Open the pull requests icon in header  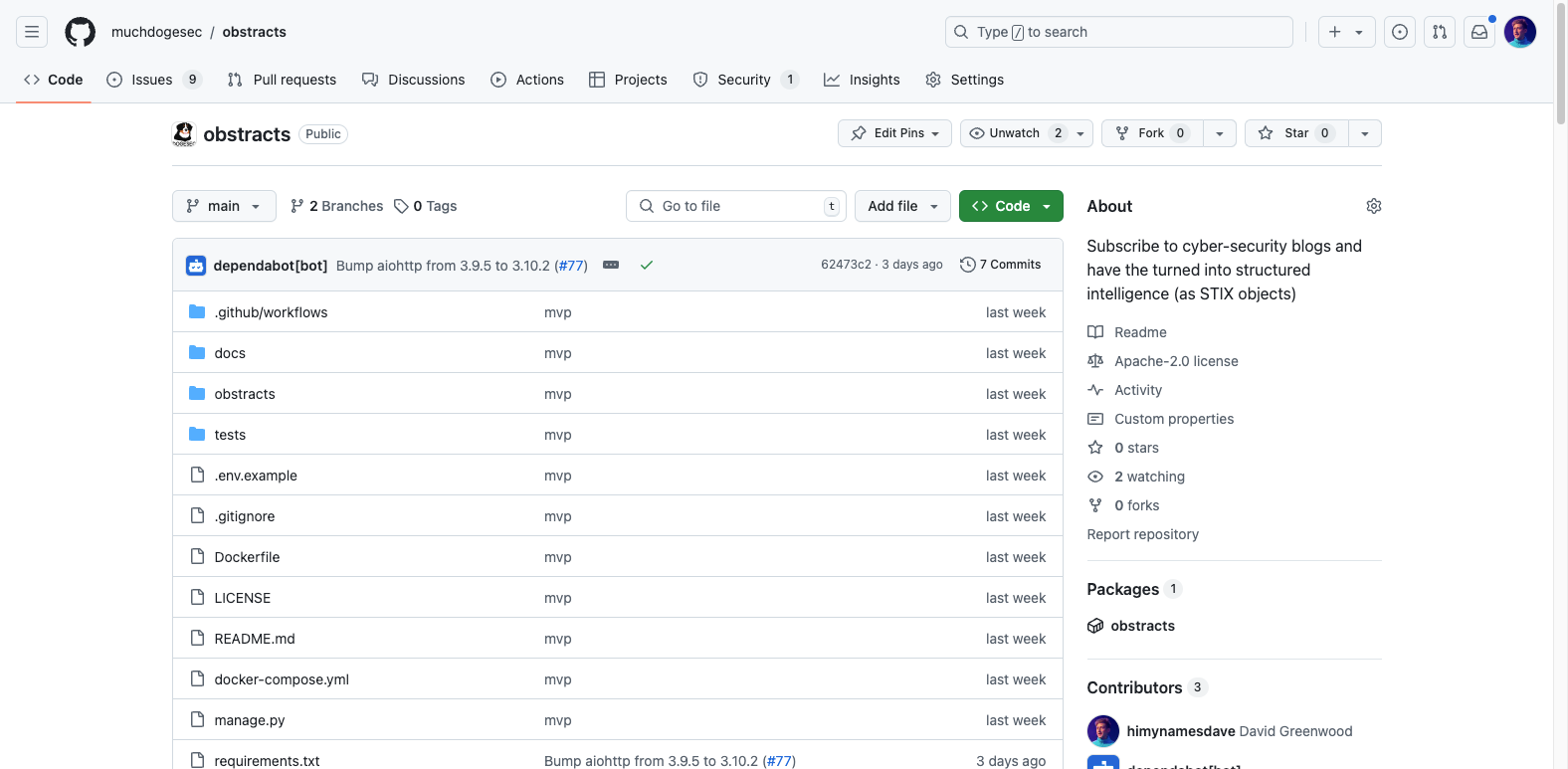(1440, 32)
